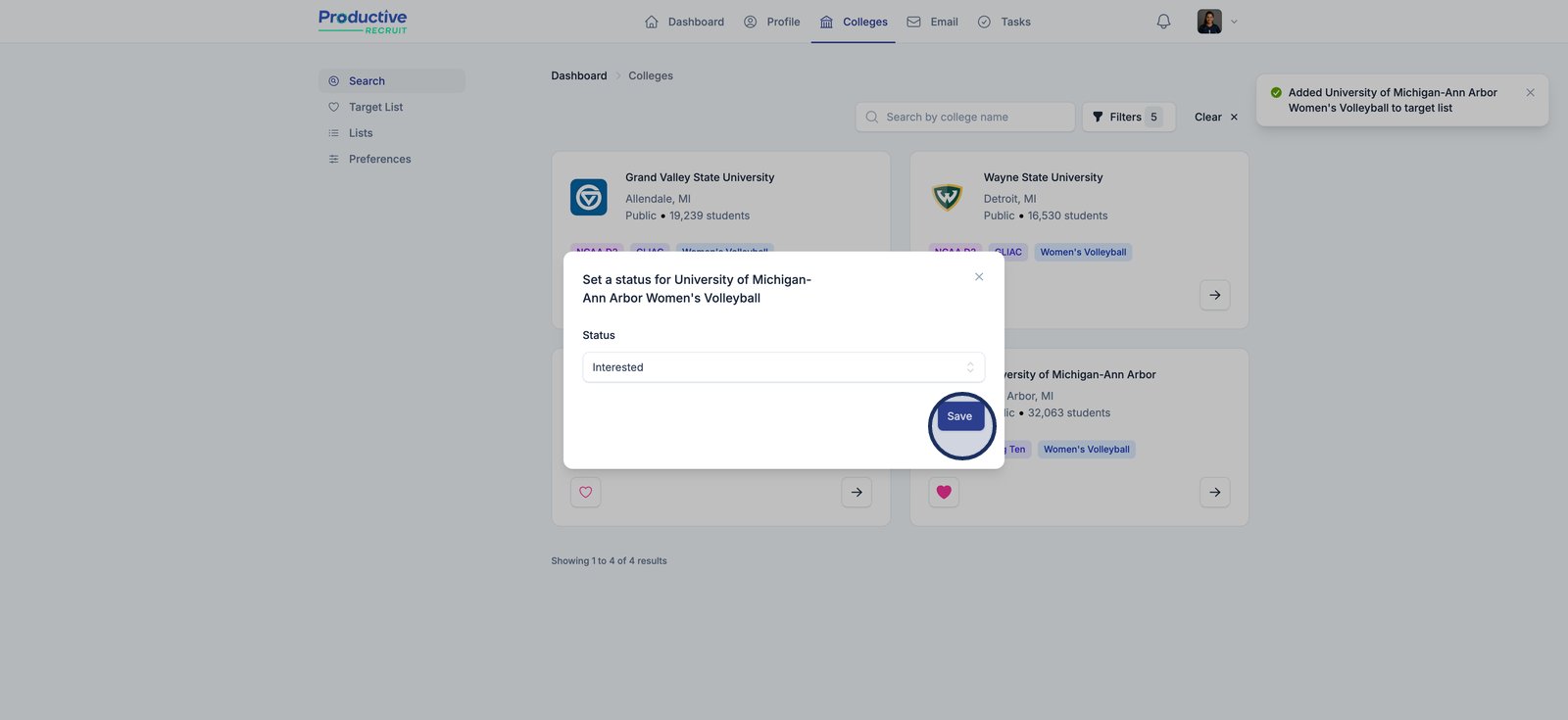Click the Dashboard breadcrumb link
Screen dimensions: 1568x720
click(x=578, y=75)
